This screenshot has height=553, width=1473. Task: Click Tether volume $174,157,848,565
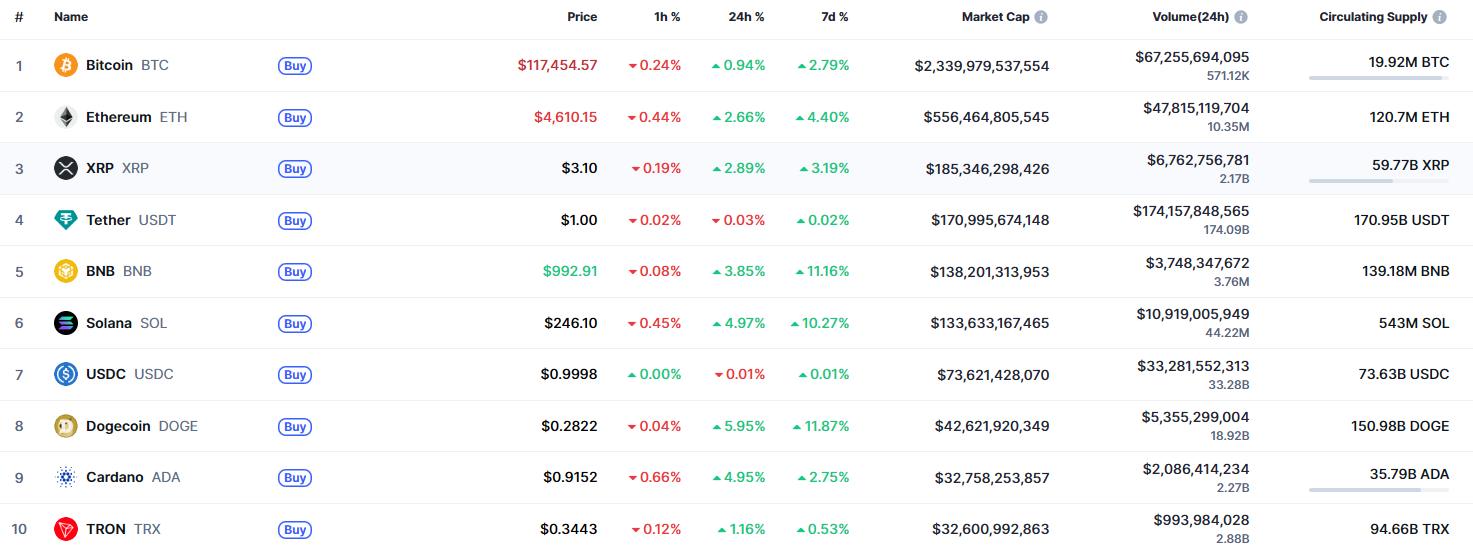tap(1191, 211)
